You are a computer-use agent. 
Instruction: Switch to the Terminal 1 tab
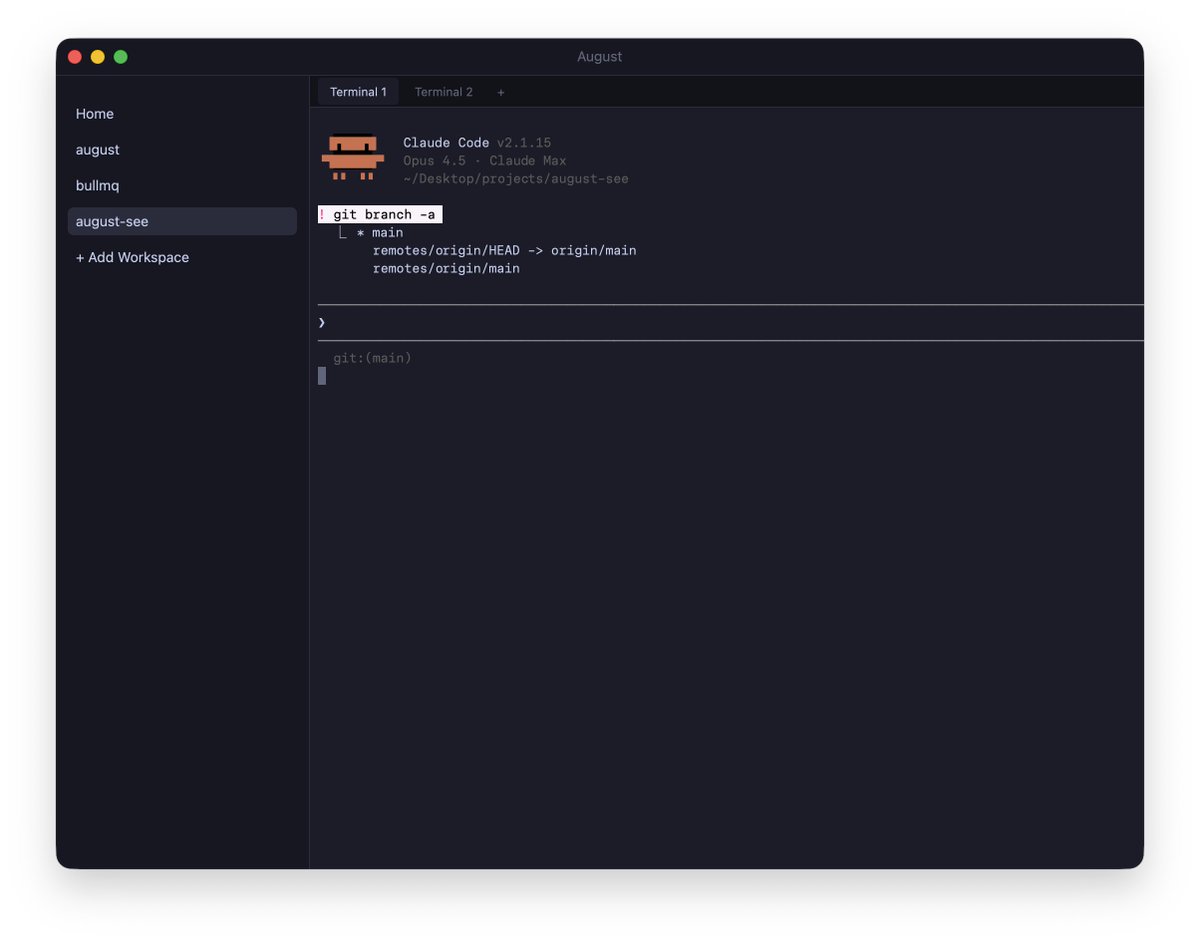click(358, 92)
